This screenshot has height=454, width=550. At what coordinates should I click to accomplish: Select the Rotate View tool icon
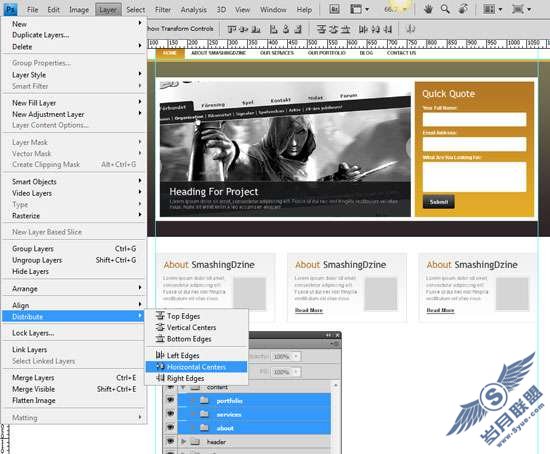pos(463,9)
